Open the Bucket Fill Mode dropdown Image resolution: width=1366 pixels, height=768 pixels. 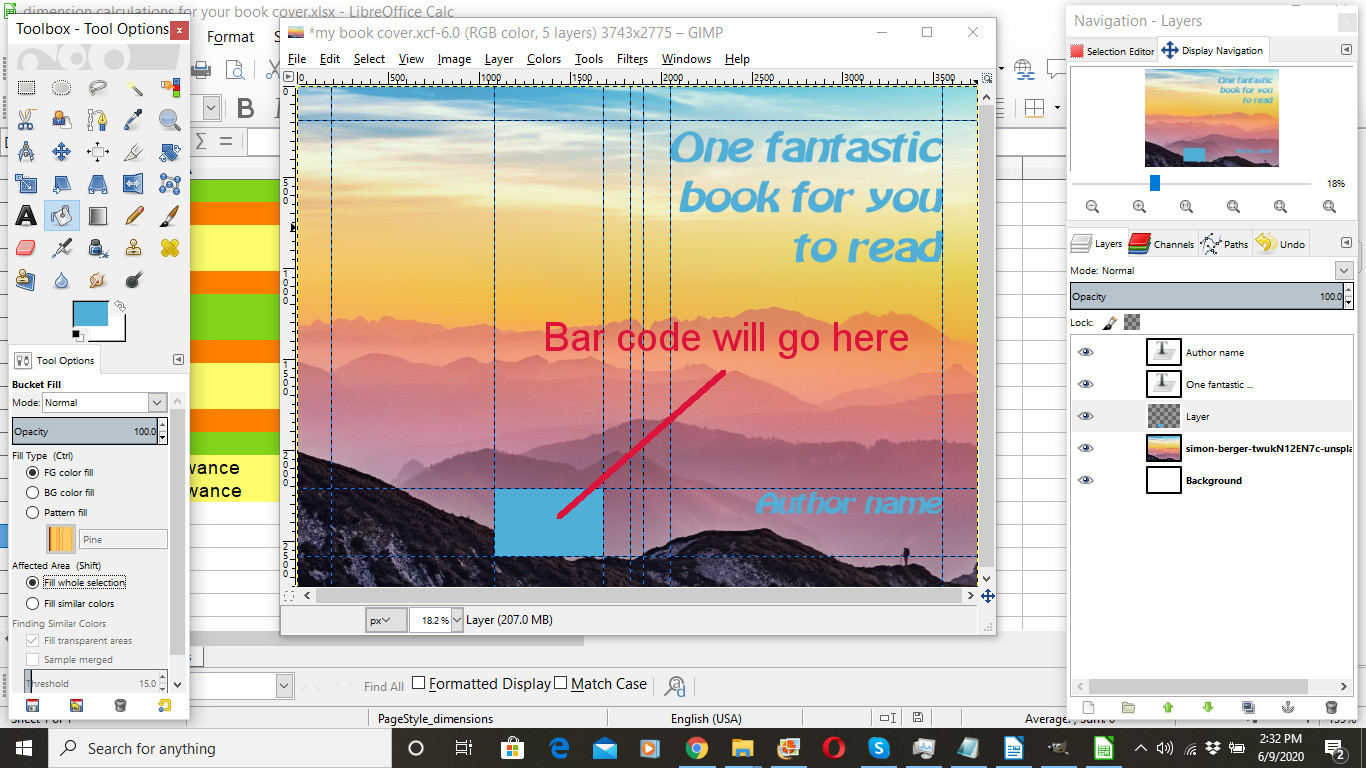click(157, 402)
